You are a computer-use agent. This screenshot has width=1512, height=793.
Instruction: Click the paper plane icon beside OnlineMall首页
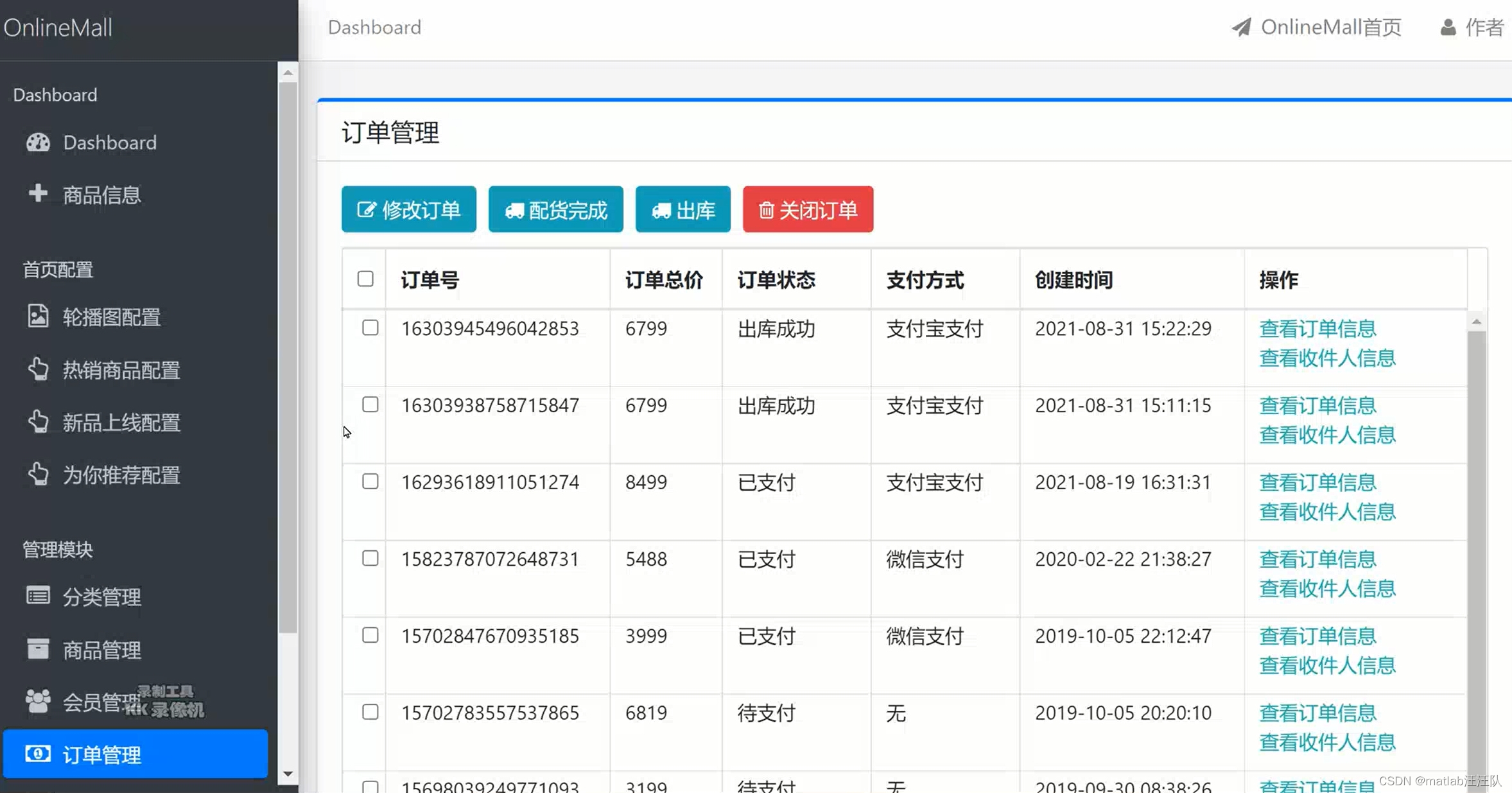(x=1241, y=27)
